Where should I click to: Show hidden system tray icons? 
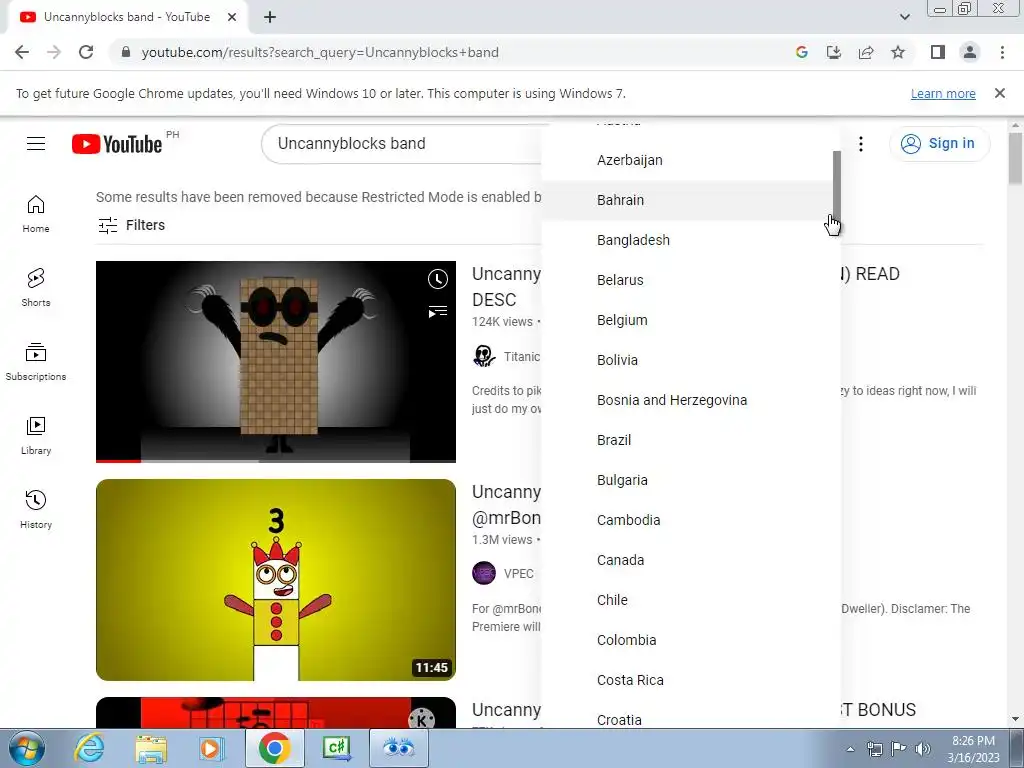pyautogui.click(x=850, y=749)
